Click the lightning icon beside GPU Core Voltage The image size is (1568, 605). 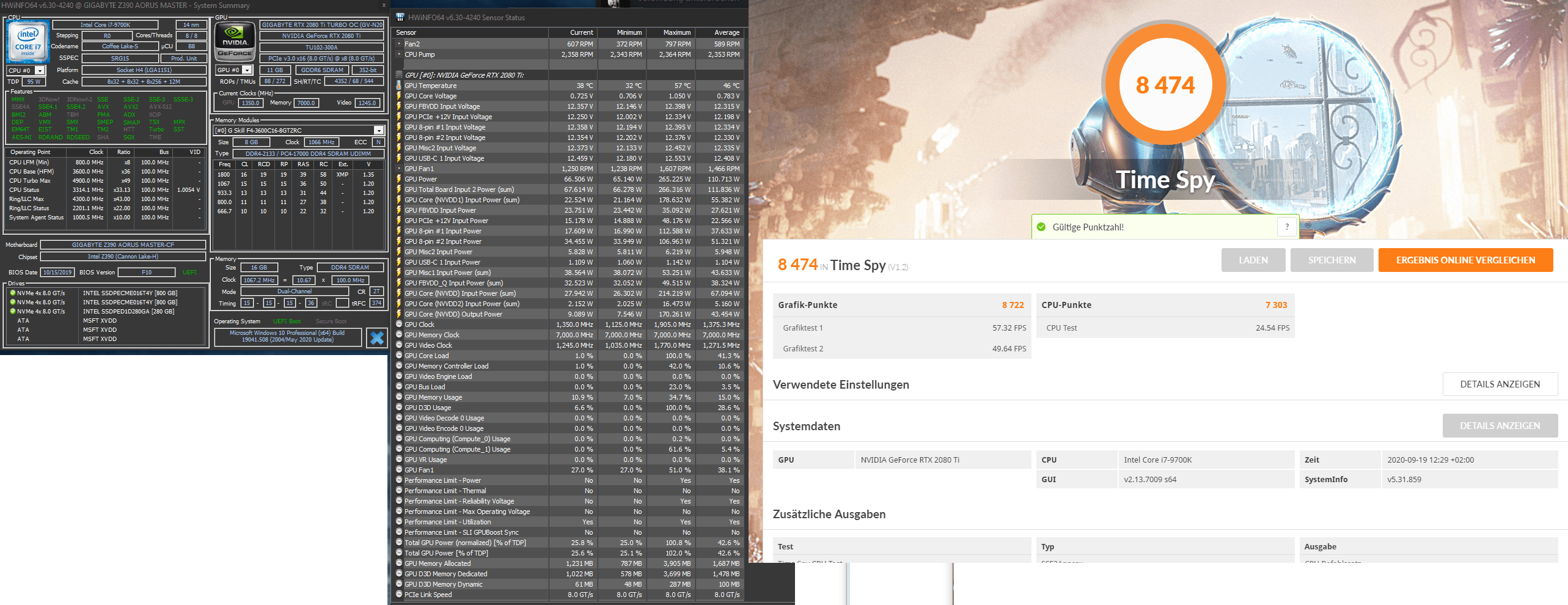click(x=399, y=96)
